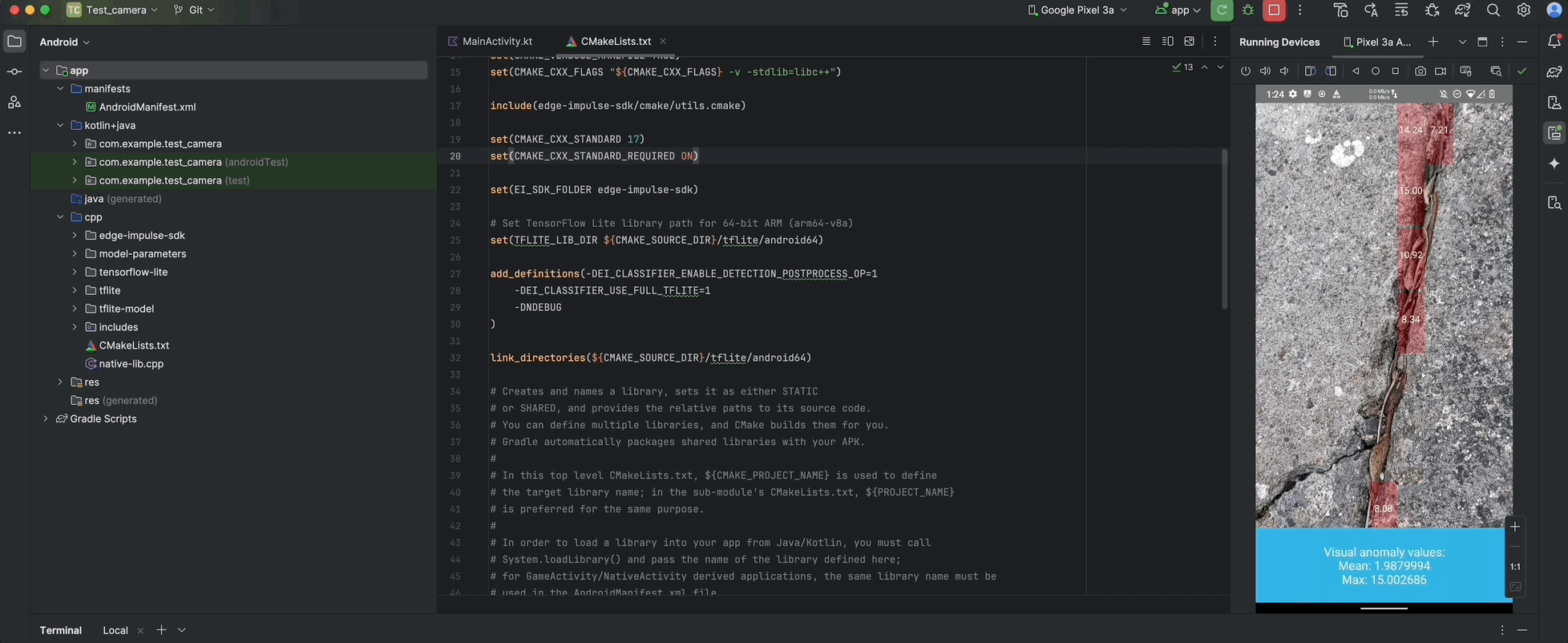This screenshot has height=643, width=1568.
Task: Click the emulator Back navigation triangle
Action: tap(1356, 71)
